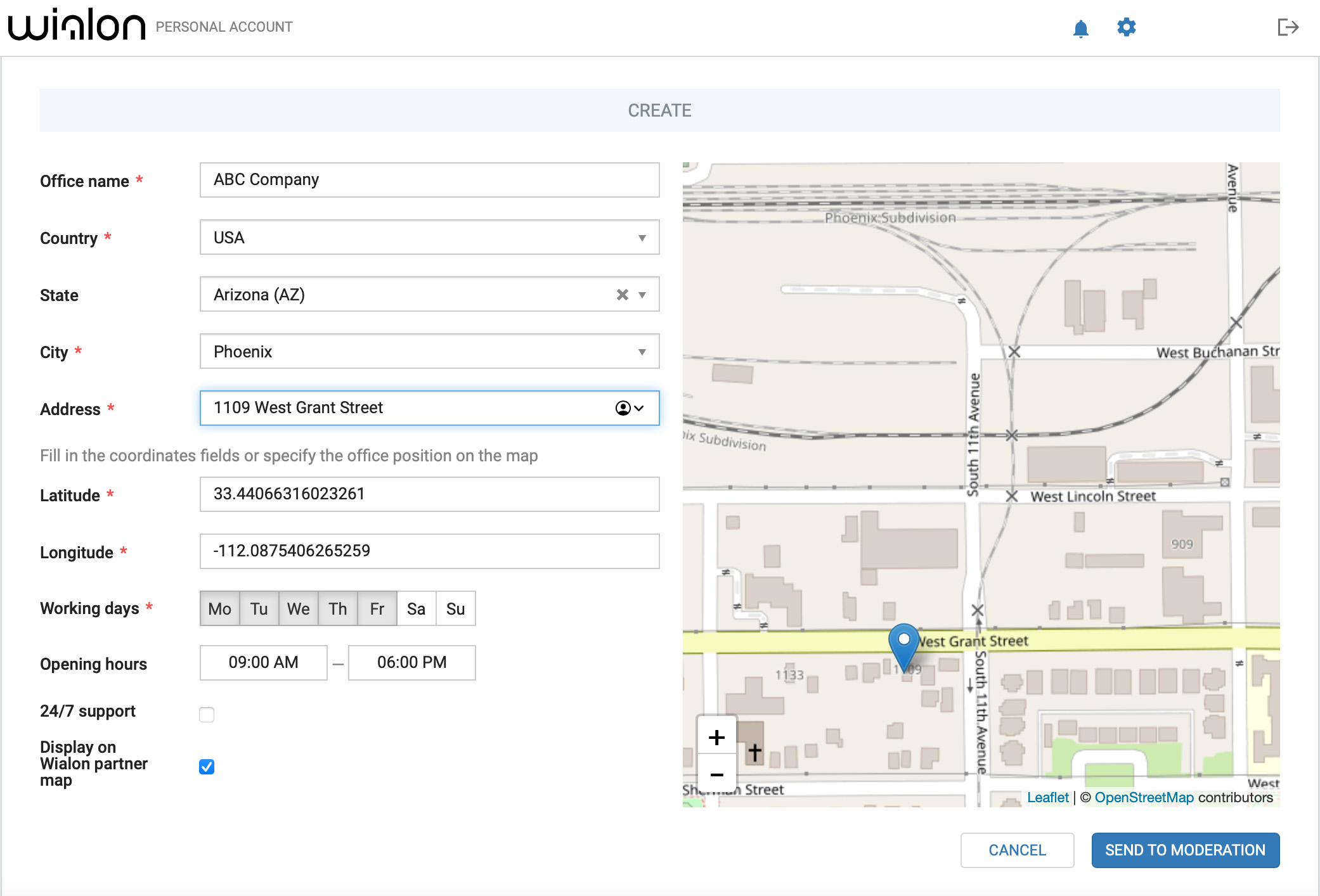Zoom in on the map
Viewport: 1320px width, 896px height.
pyautogui.click(x=717, y=736)
